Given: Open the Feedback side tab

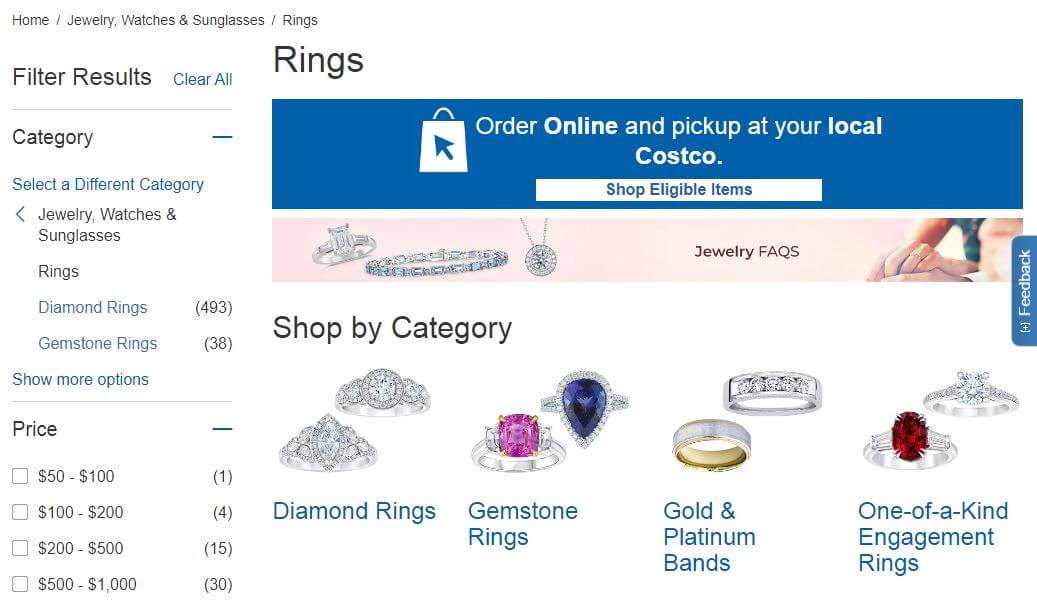Looking at the screenshot, I should click(x=1024, y=291).
